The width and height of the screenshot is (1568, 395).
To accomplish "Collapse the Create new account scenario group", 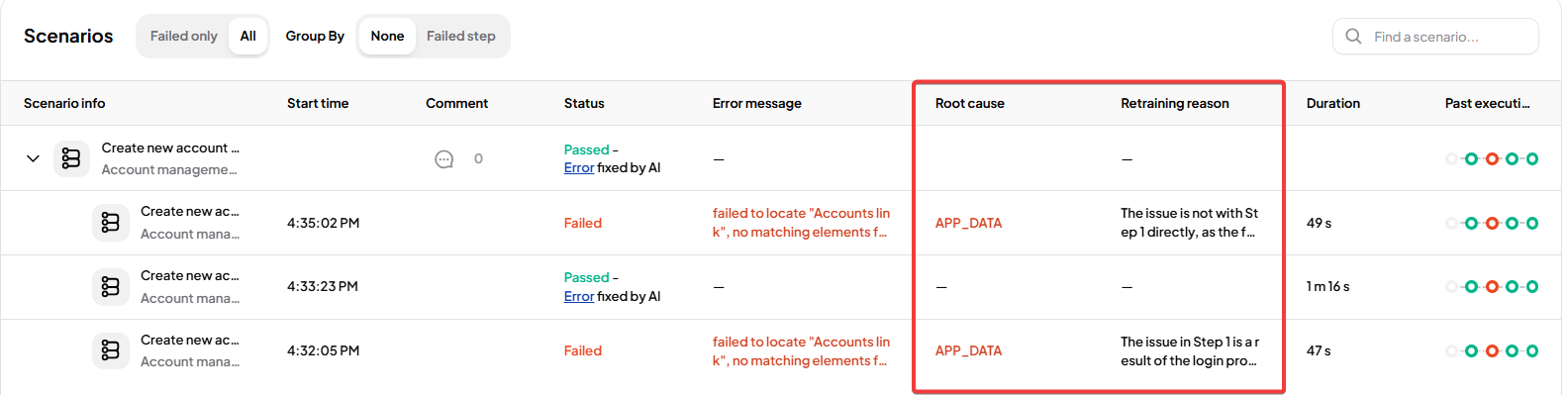I will (x=33, y=158).
